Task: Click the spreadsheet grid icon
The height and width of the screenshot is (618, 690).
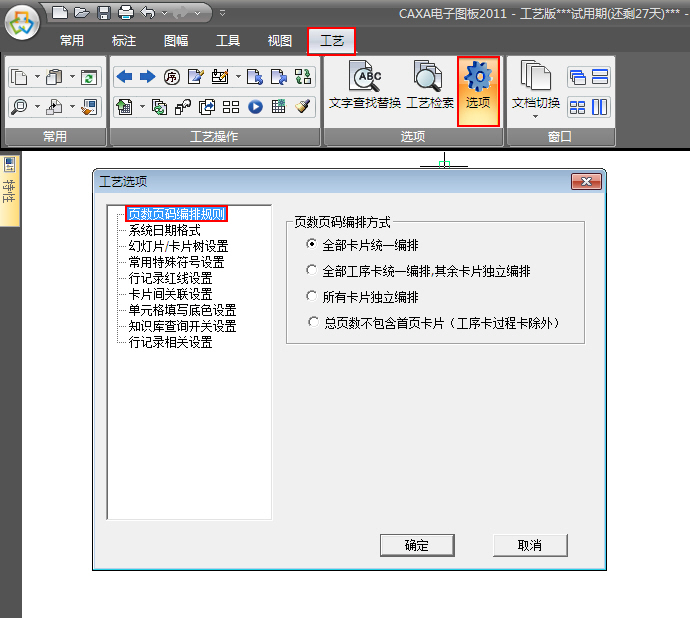Action: pyautogui.click(x=279, y=106)
